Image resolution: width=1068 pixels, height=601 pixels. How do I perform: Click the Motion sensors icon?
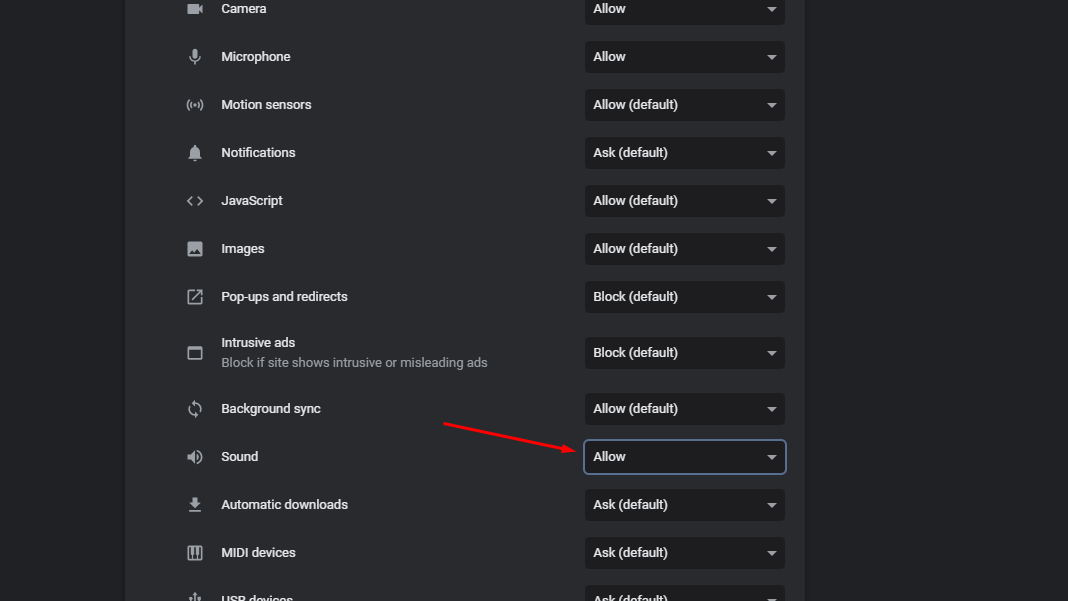click(x=195, y=105)
